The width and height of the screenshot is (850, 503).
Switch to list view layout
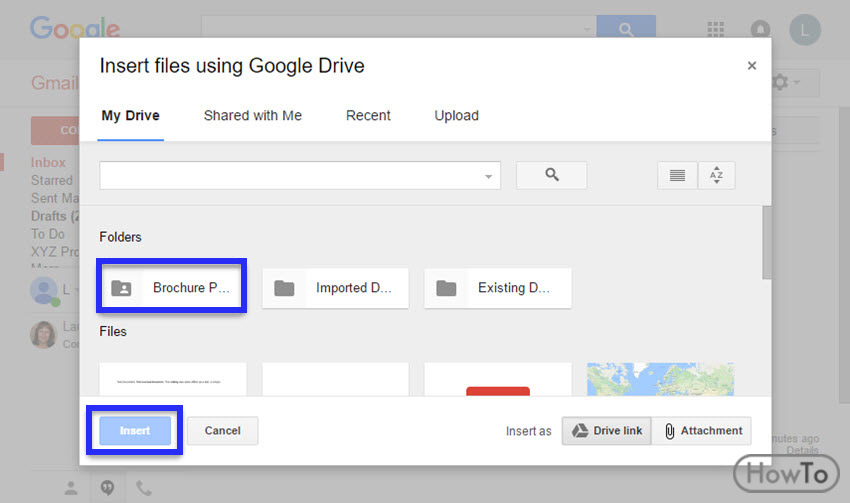pos(677,176)
